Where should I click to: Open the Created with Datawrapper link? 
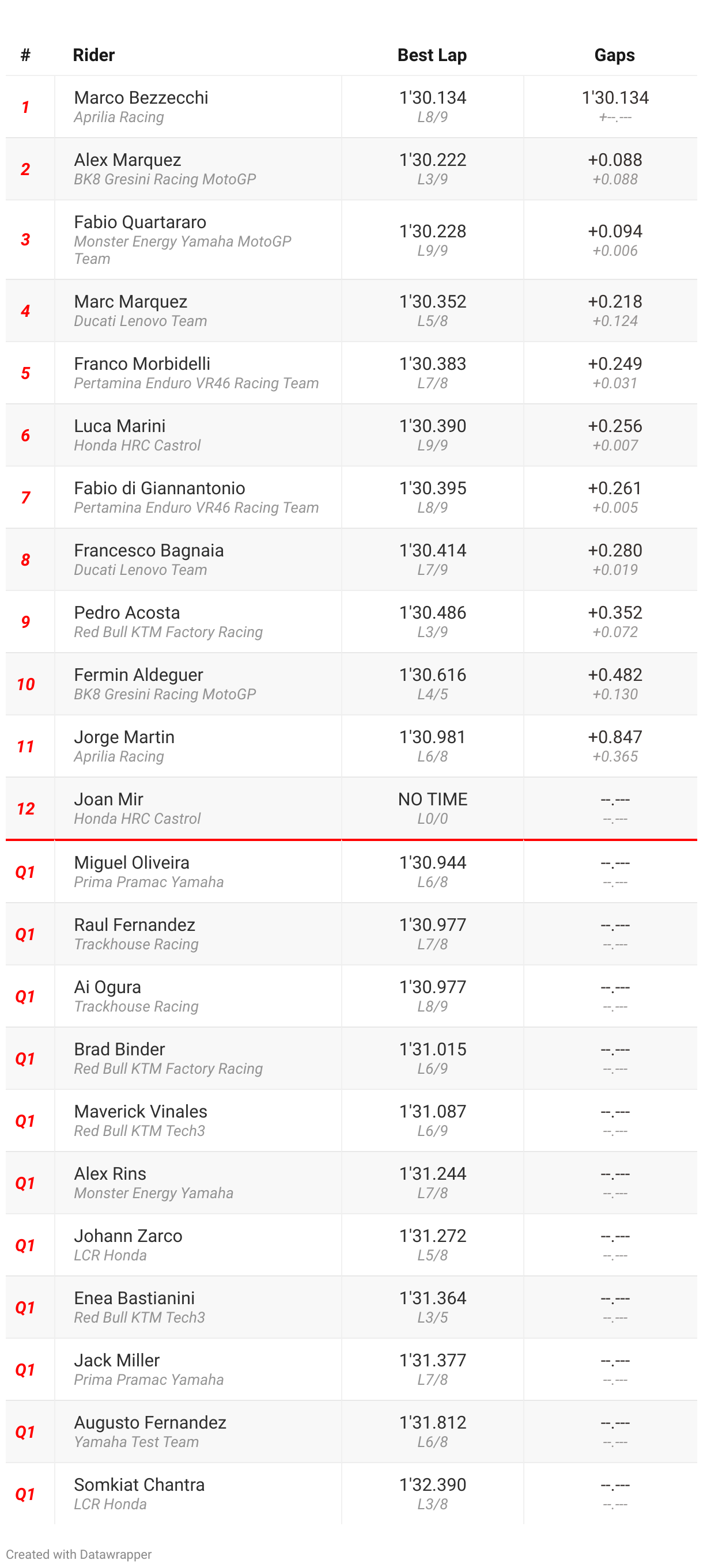pyautogui.click(x=78, y=1554)
